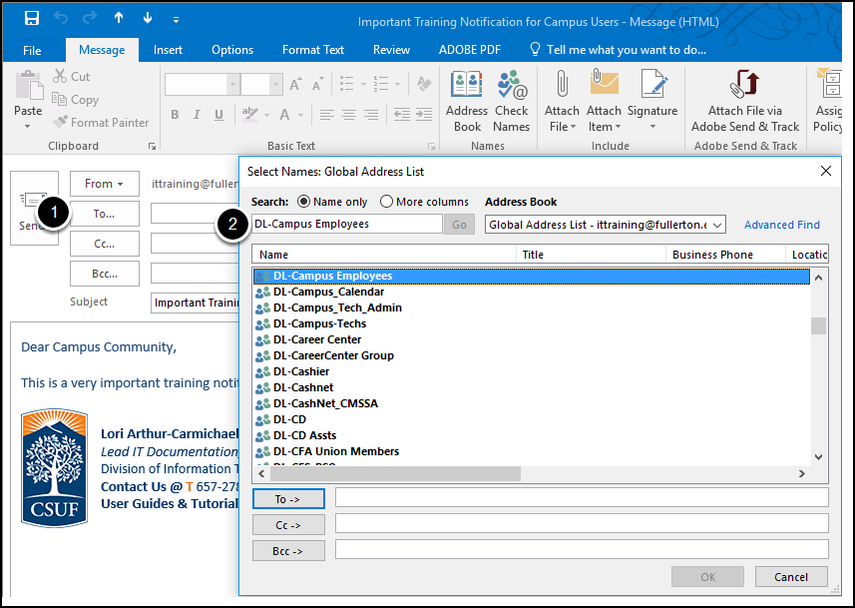The height and width of the screenshot is (608, 855).
Task: Switch to the Review tab
Action: click(x=391, y=50)
